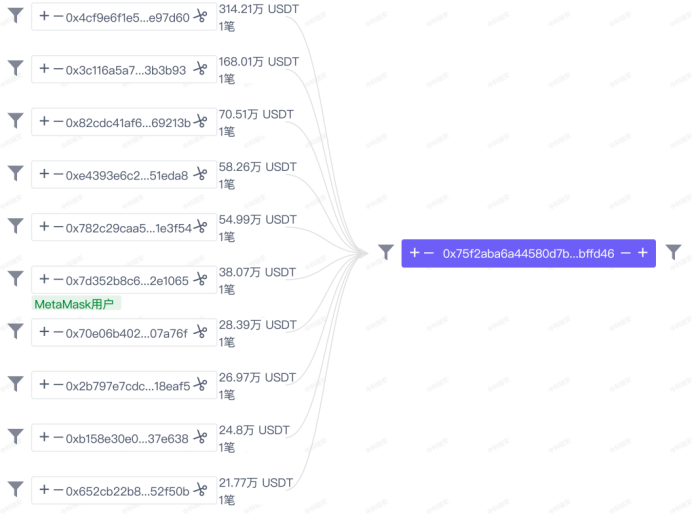The width and height of the screenshot is (692, 522).
Task: Select address 0x7d352b8c6...2e1065
Action: coord(127,281)
